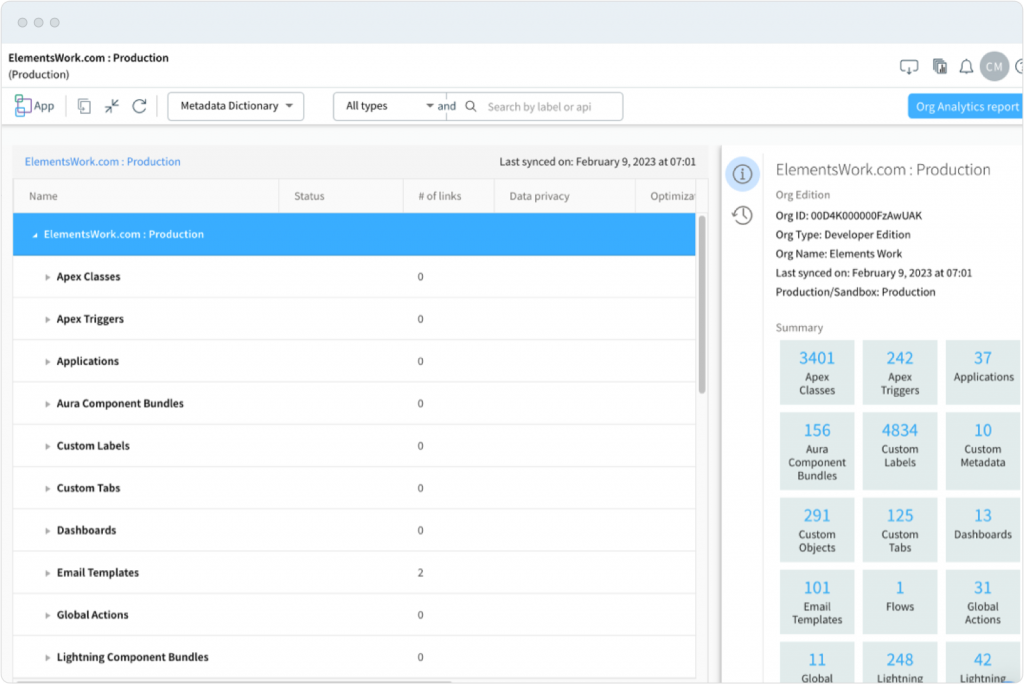Click the refresh icon in toolbar
Image resolution: width=1024 pixels, height=684 pixels.
[140, 106]
